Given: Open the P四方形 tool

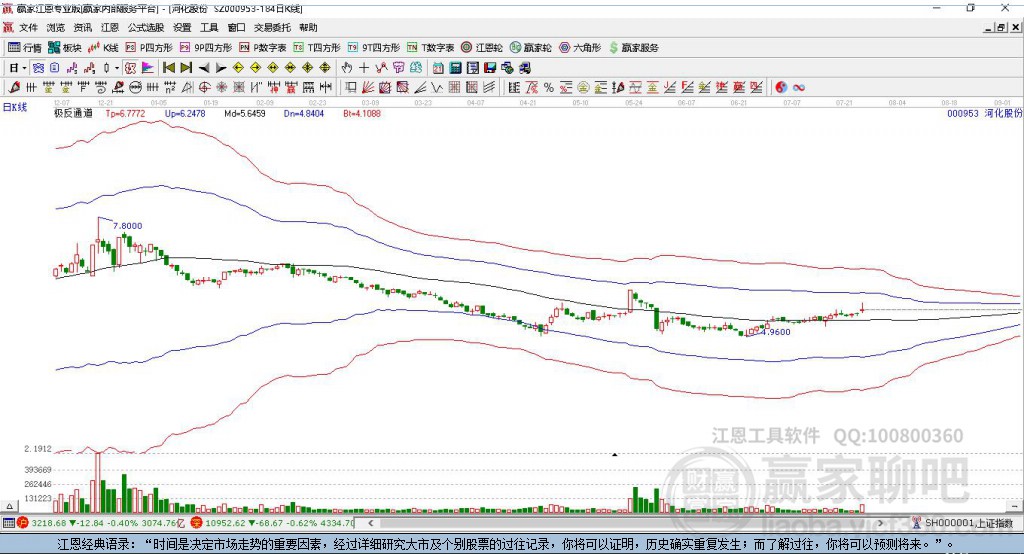Looking at the screenshot, I should pos(149,48).
